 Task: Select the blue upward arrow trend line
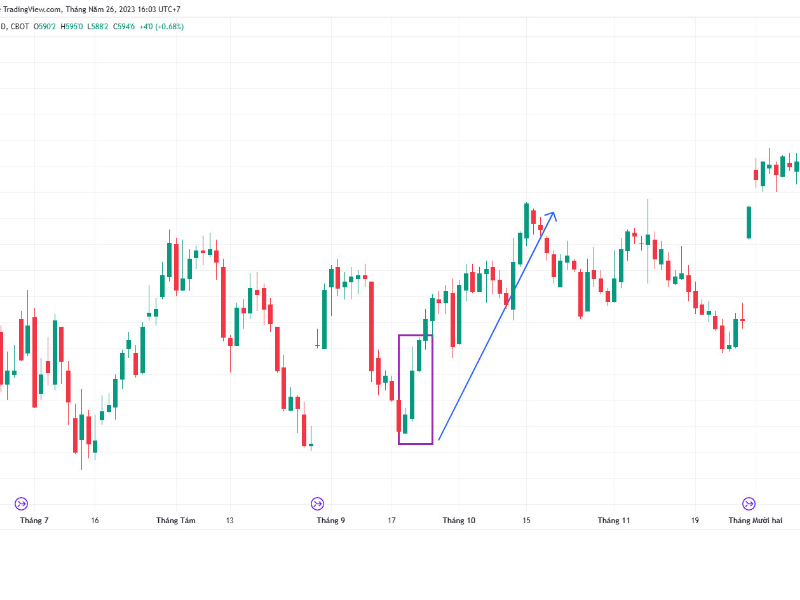coord(495,330)
